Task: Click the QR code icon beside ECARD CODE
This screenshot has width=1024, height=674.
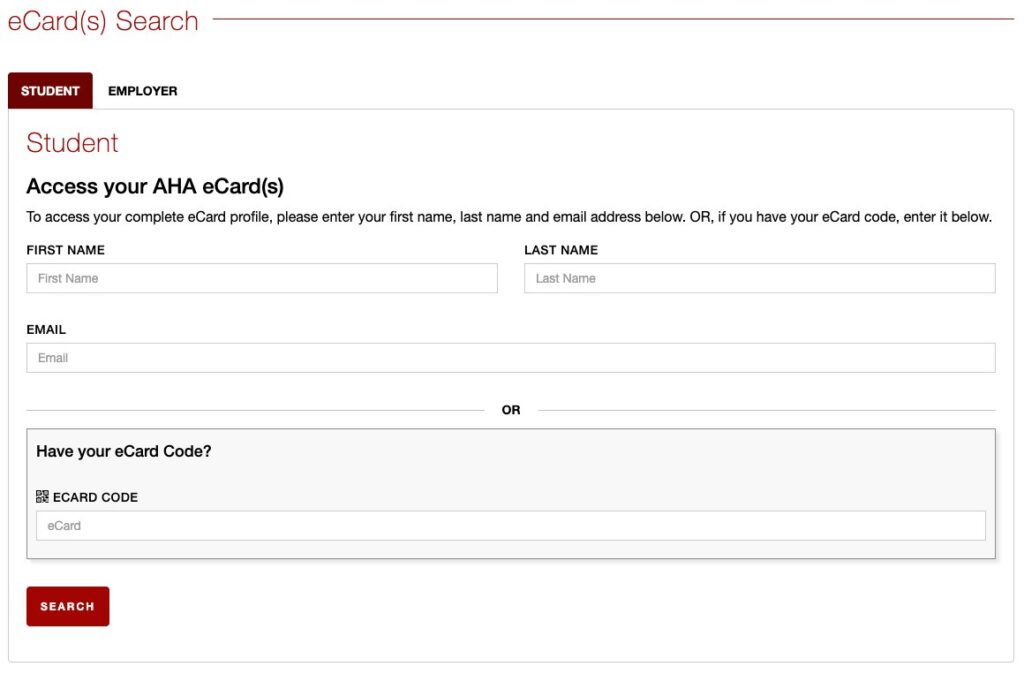Action: point(42,497)
